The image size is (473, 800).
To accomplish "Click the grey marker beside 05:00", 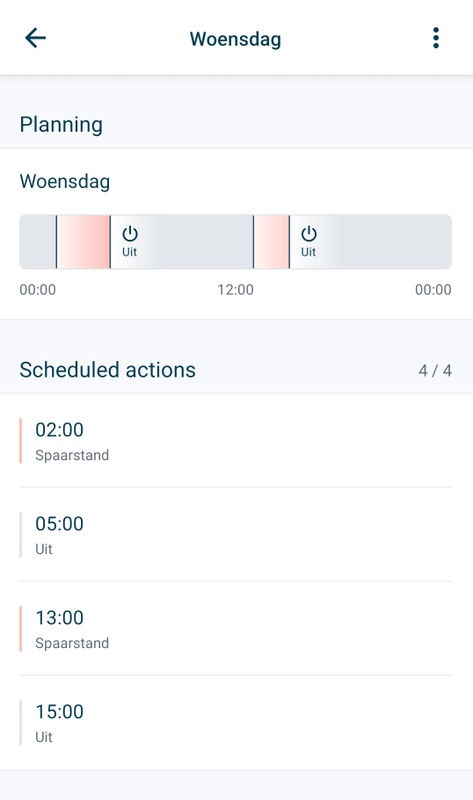I will 20,535.
